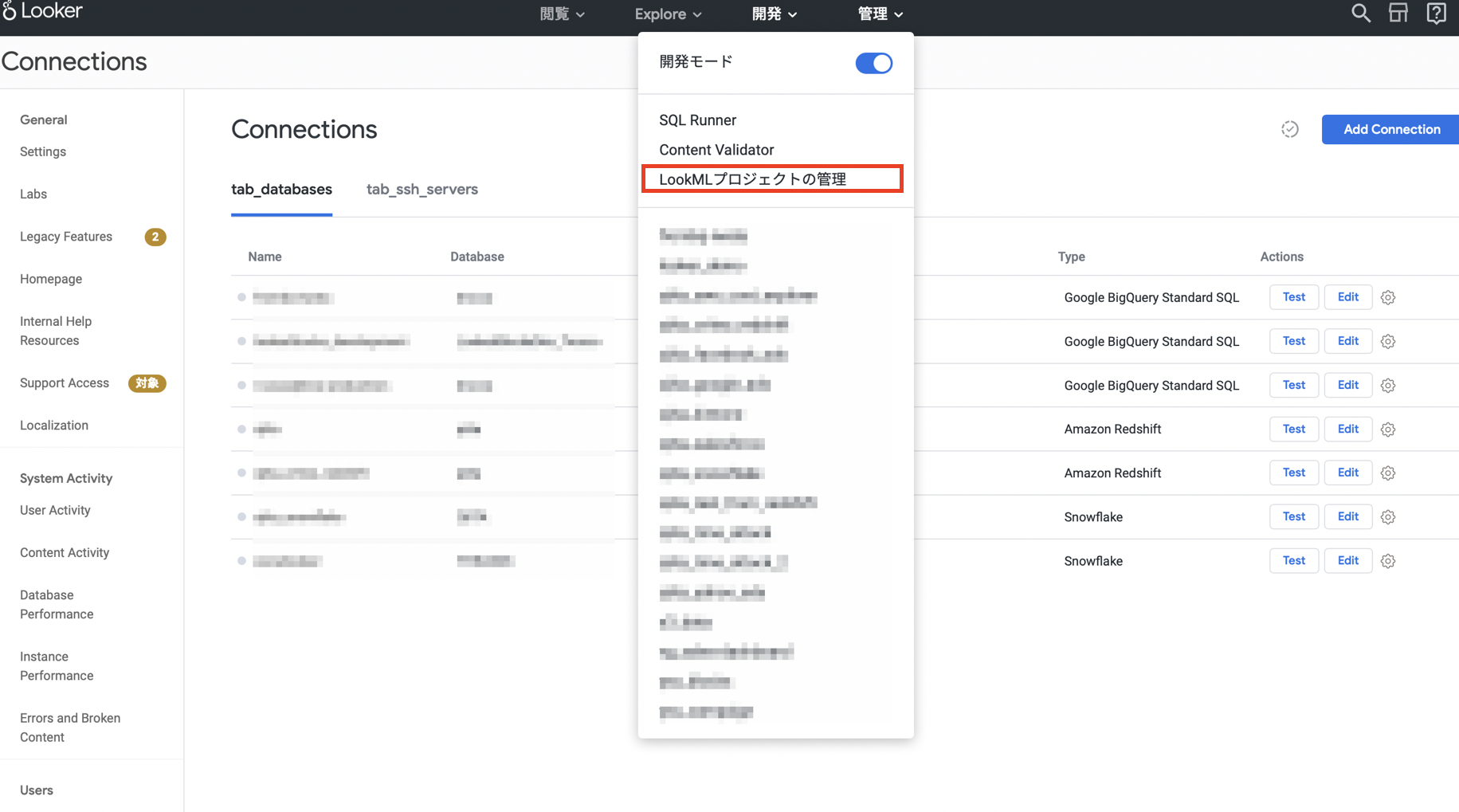Image resolution: width=1459 pixels, height=812 pixels.
Task: Click the first Snowflake type cell
Action: 1093,517
